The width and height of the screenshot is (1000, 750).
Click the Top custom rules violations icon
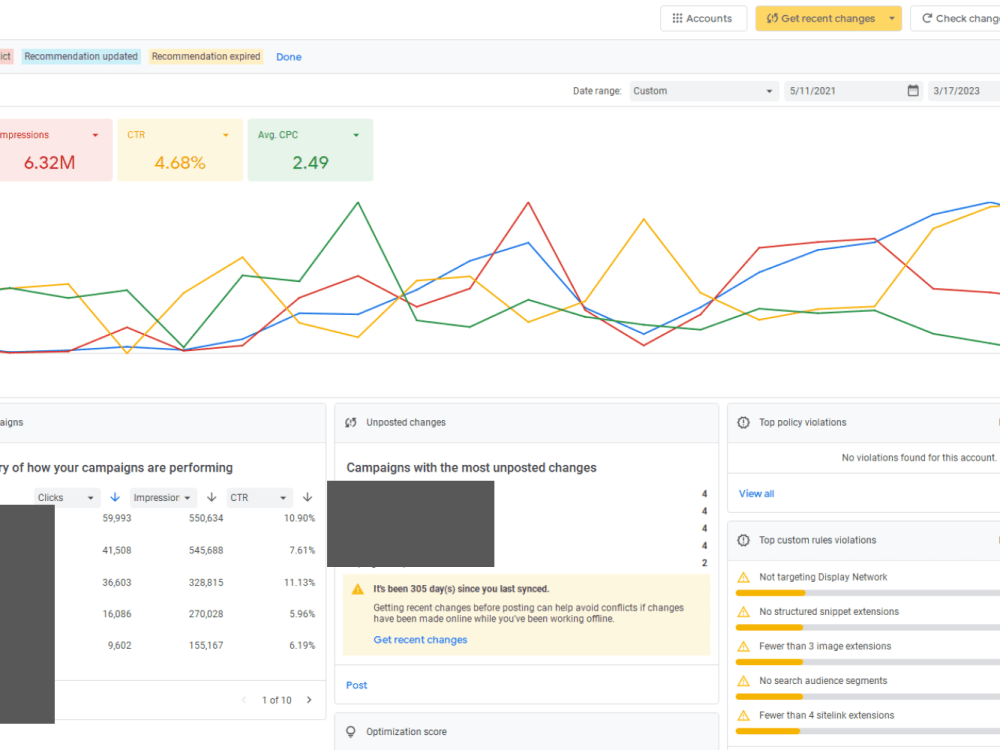pyautogui.click(x=744, y=540)
